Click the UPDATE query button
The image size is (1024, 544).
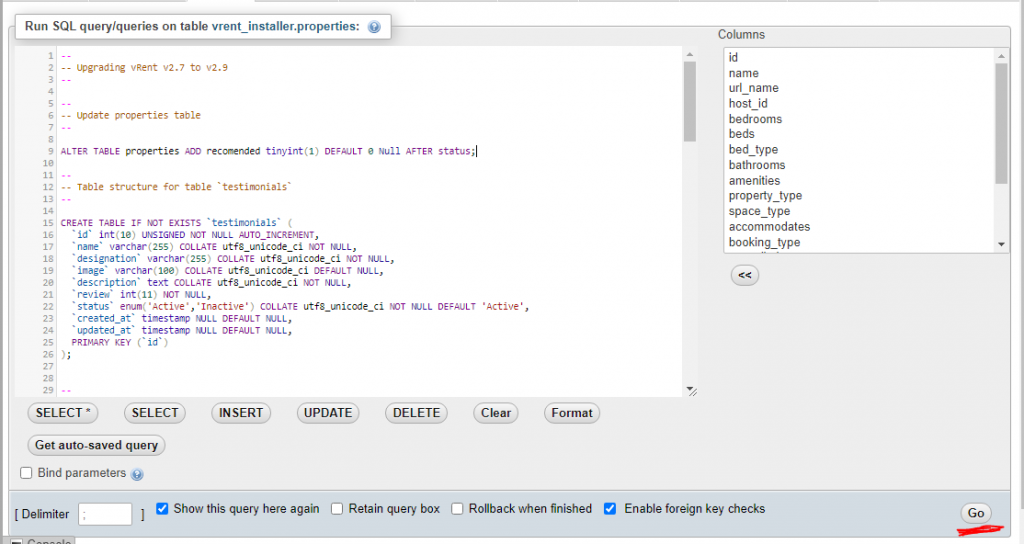click(x=328, y=413)
